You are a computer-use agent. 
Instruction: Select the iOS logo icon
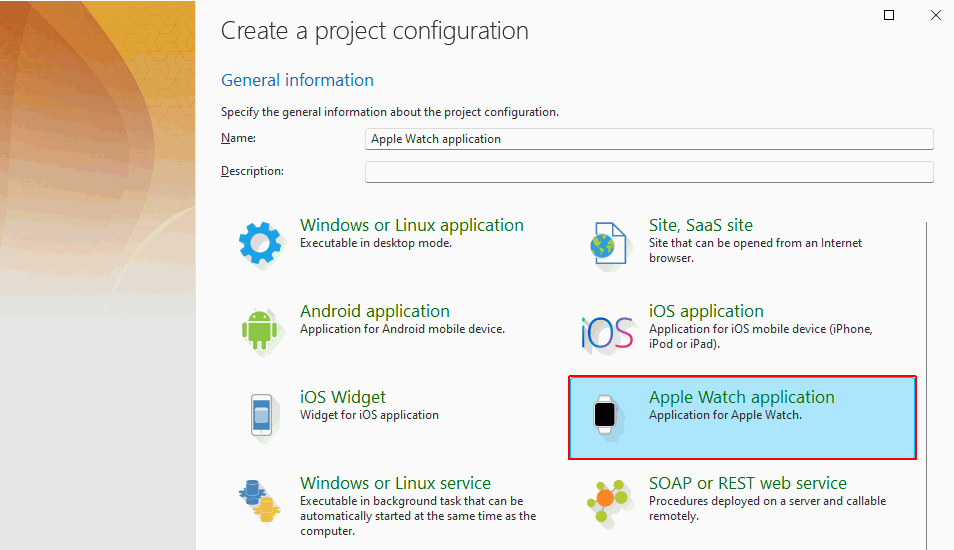pyautogui.click(x=607, y=333)
